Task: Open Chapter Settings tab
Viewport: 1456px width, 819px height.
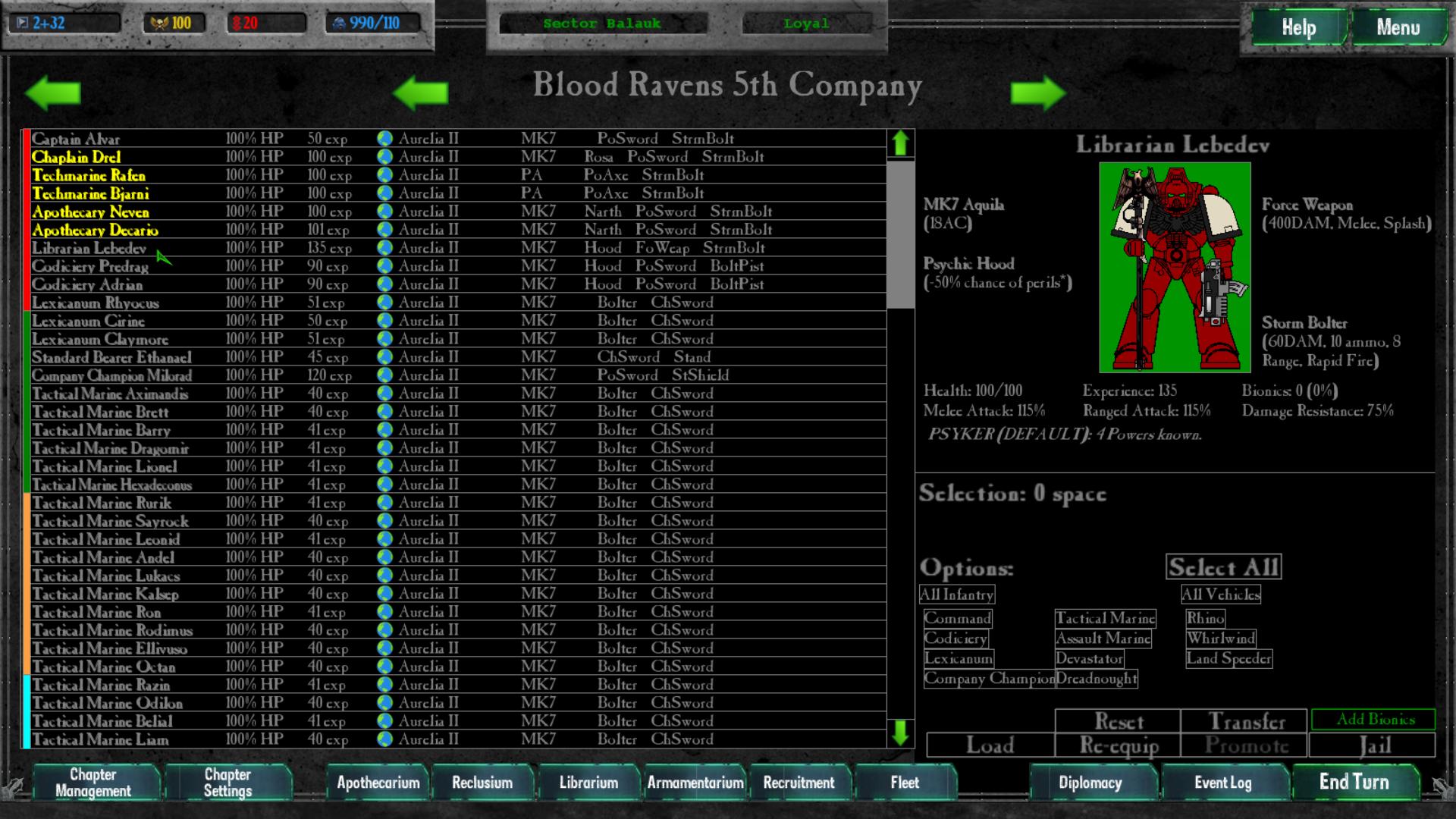Action: 227,783
